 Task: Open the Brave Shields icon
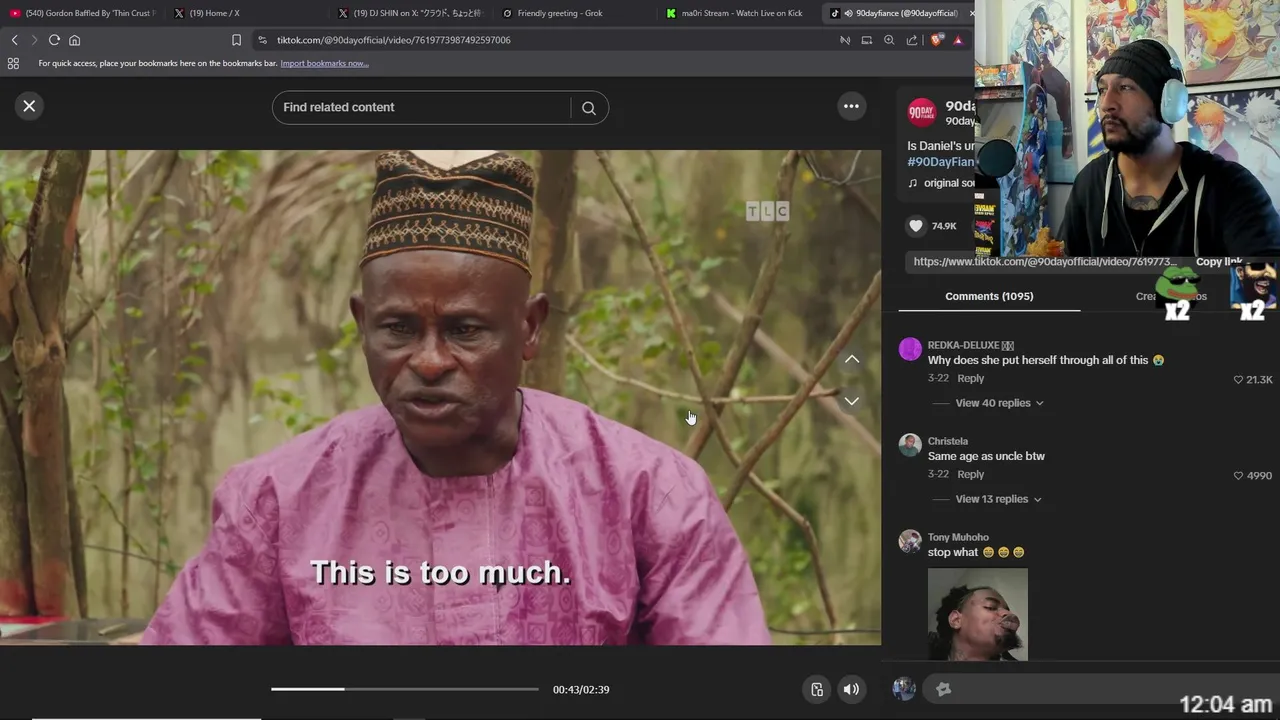pos(936,40)
